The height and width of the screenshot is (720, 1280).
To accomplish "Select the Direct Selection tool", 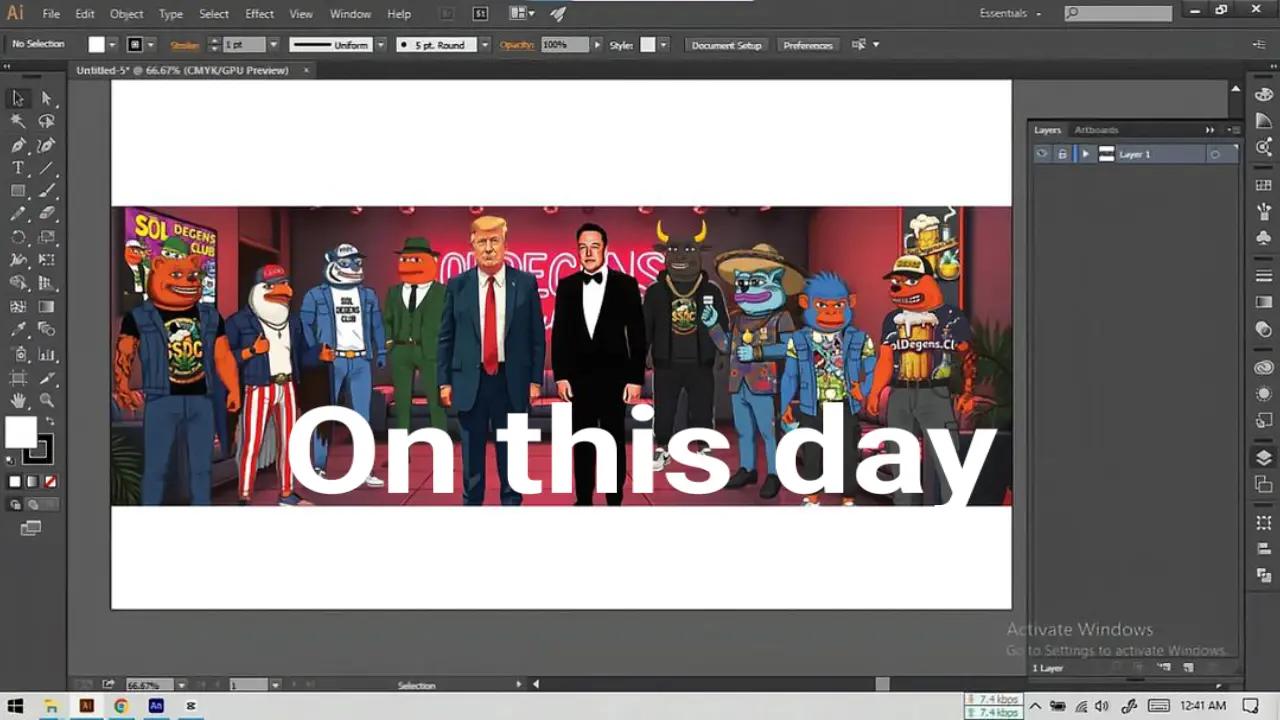I will (46, 98).
